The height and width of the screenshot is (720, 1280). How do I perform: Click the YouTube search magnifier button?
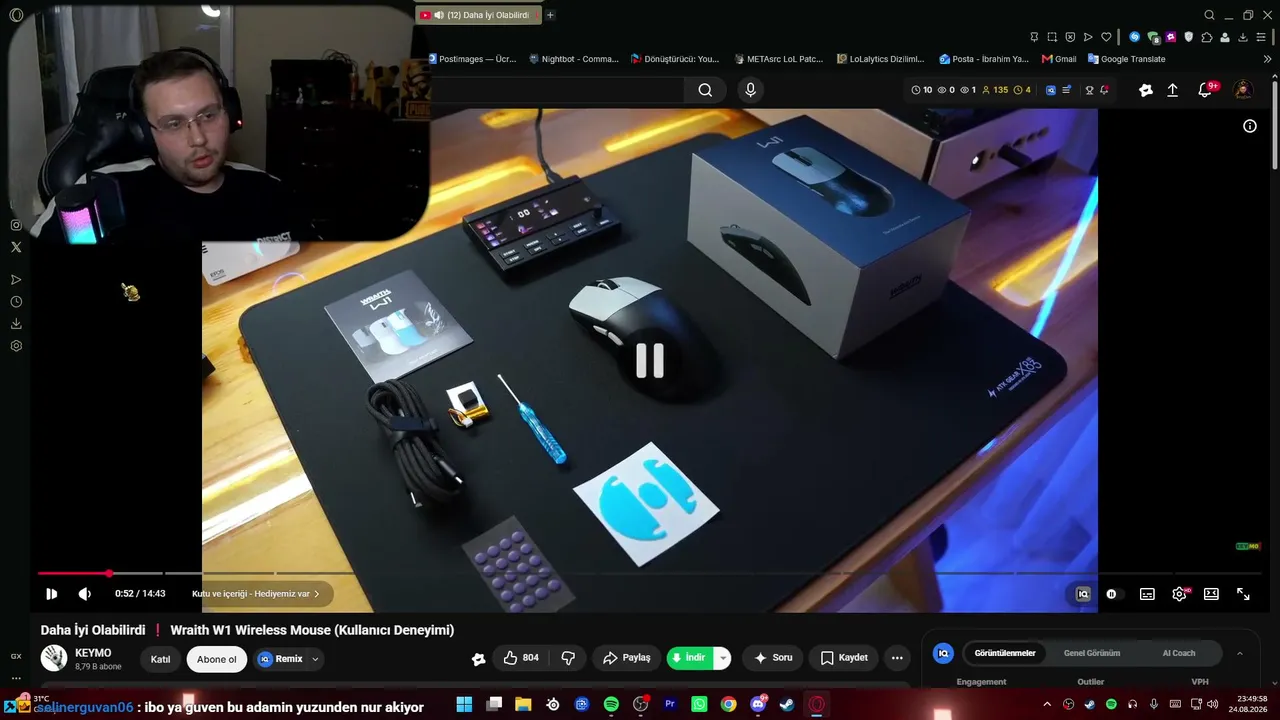click(705, 90)
